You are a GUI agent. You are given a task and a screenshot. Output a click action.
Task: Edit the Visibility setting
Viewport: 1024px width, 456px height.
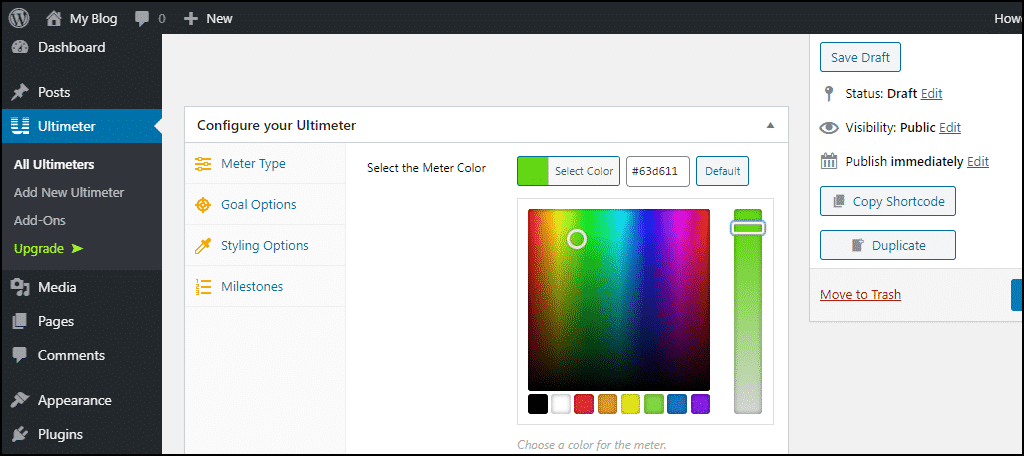click(950, 127)
